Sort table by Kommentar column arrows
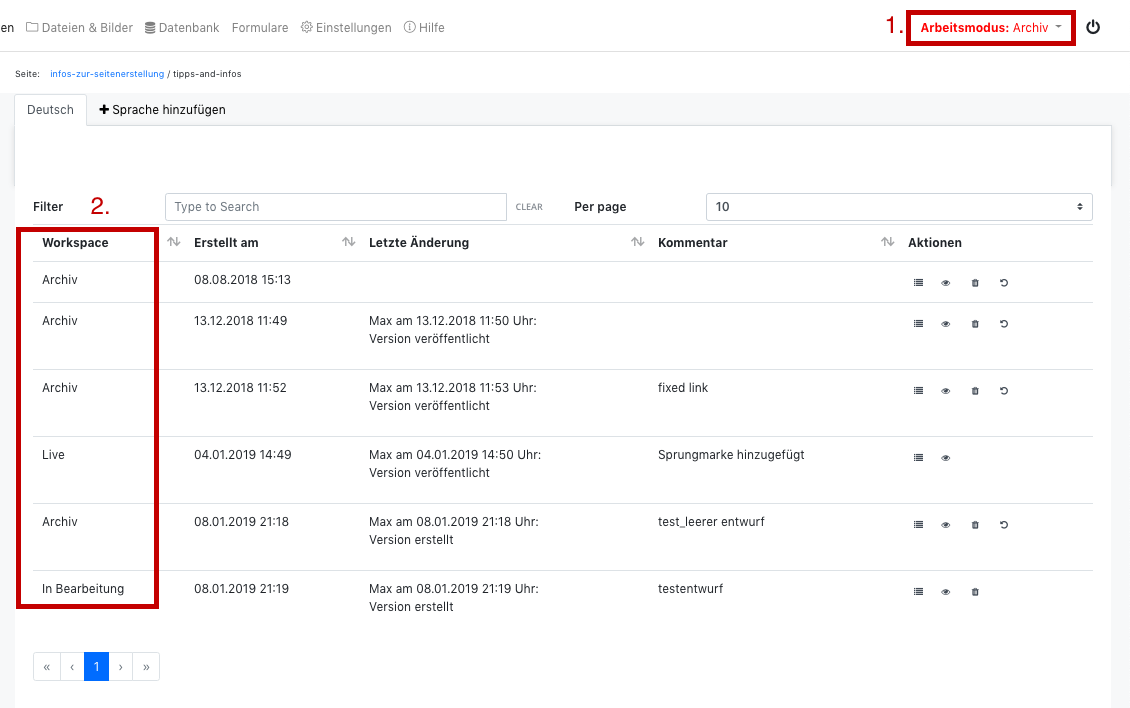This screenshot has width=1130, height=708. [888, 242]
